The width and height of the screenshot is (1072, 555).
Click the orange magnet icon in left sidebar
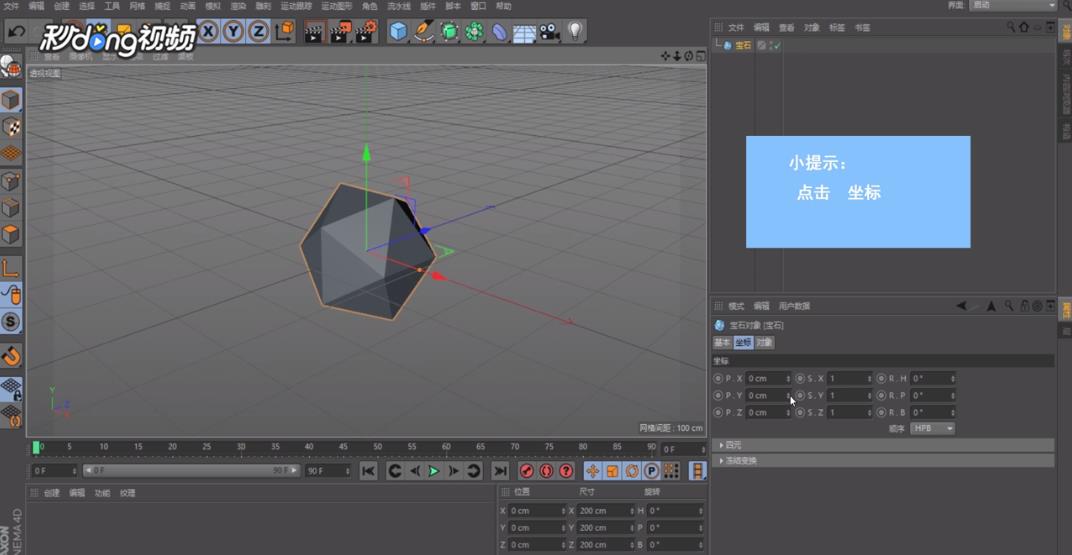pos(11,355)
